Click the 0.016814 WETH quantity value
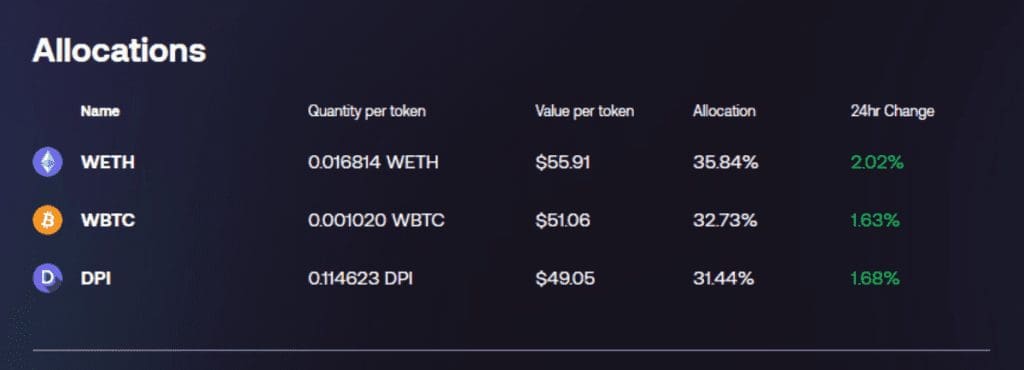 pyautogui.click(x=373, y=162)
